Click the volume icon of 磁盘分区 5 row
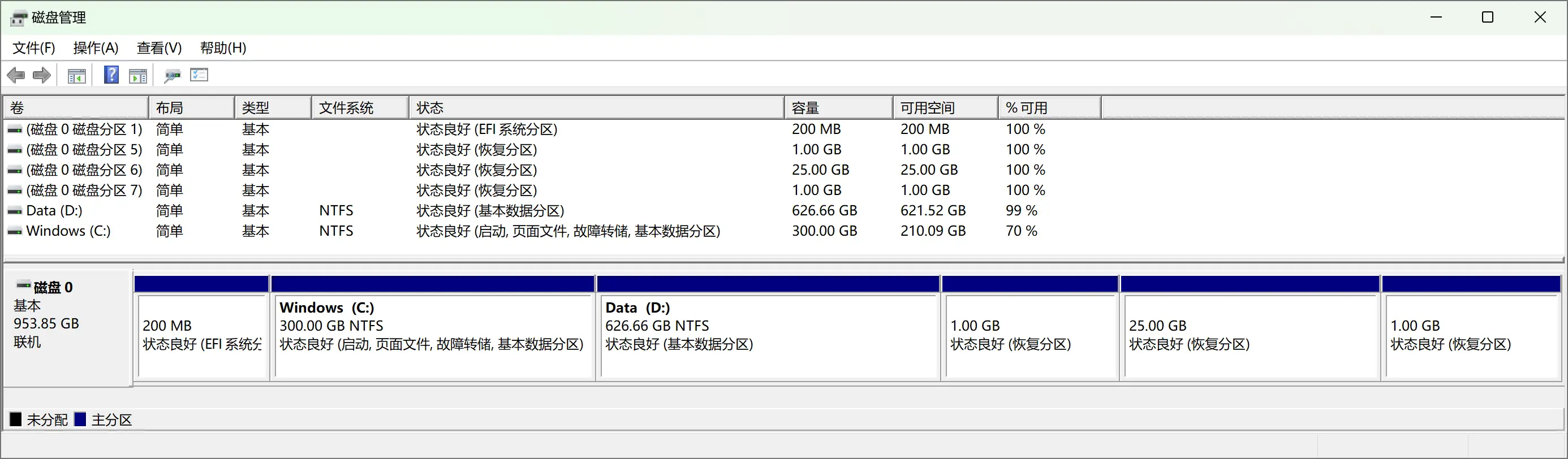The width and height of the screenshot is (1568, 459). coord(15,150)
